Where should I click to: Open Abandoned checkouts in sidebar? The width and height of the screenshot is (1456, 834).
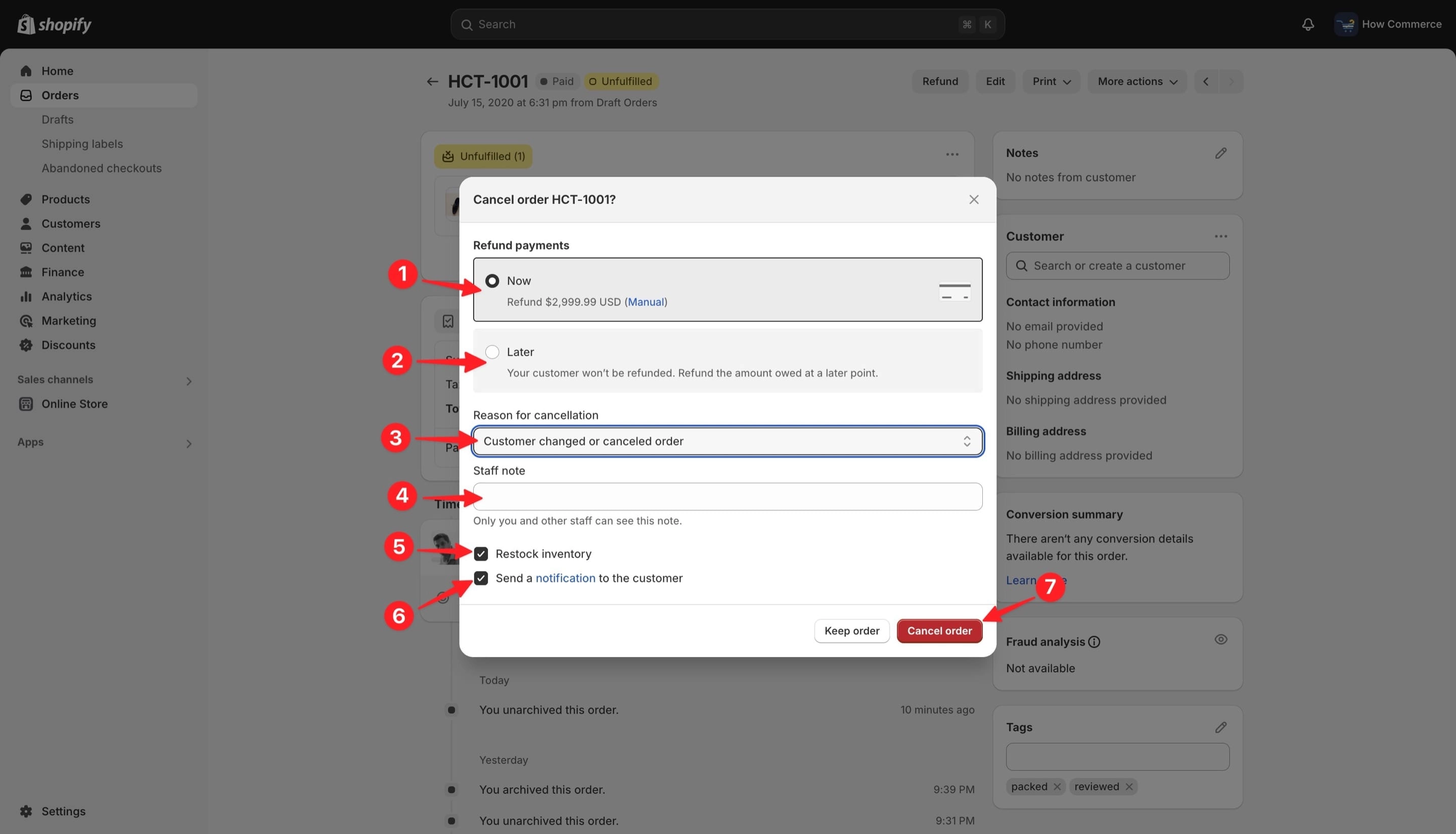pyautogui.click(x=101, y=168)
